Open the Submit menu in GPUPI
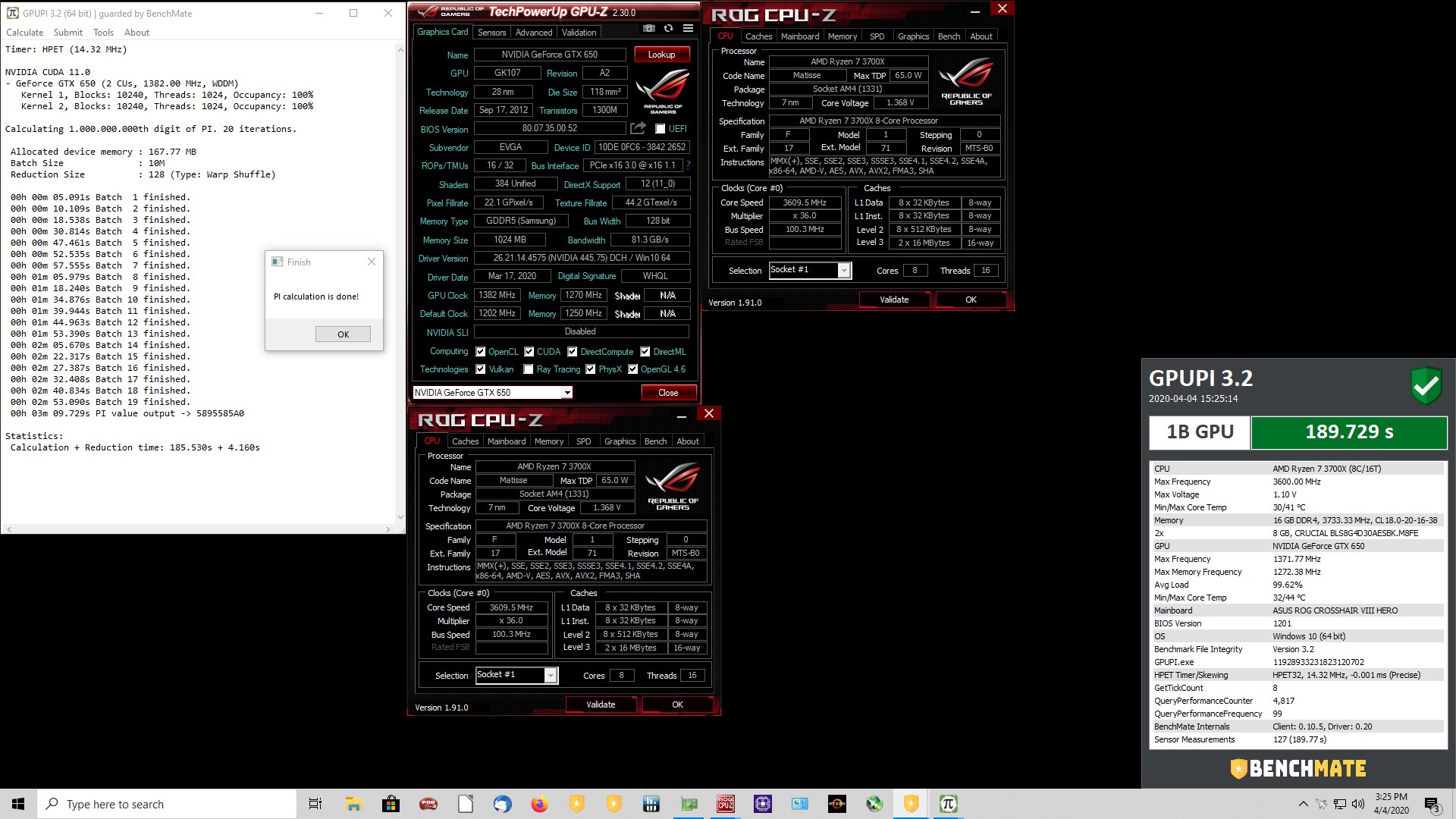Image resolution: width=1456 pixels, height=819 pixels. 68,33
